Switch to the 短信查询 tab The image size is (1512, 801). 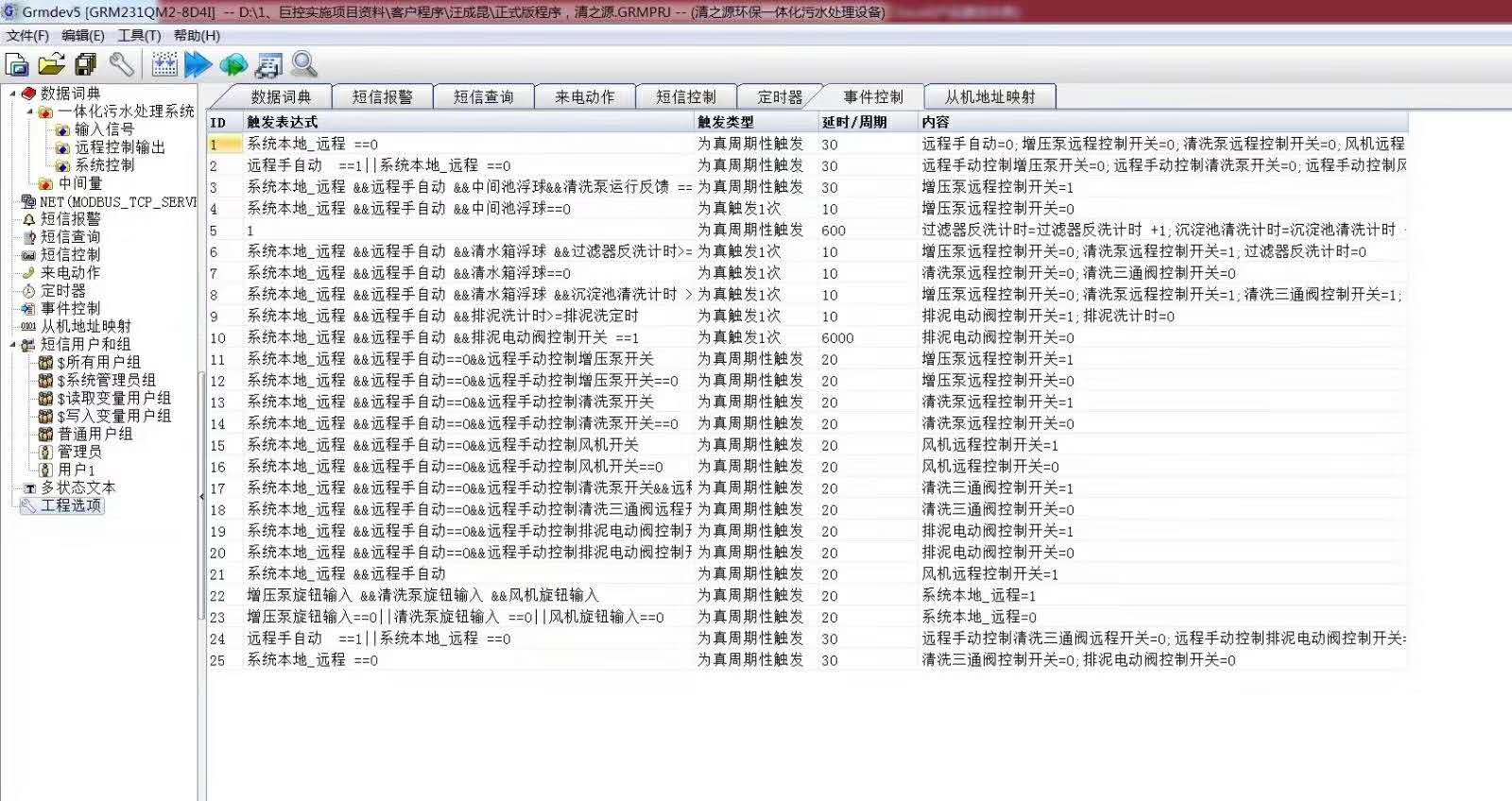click(x=483, y=97)
